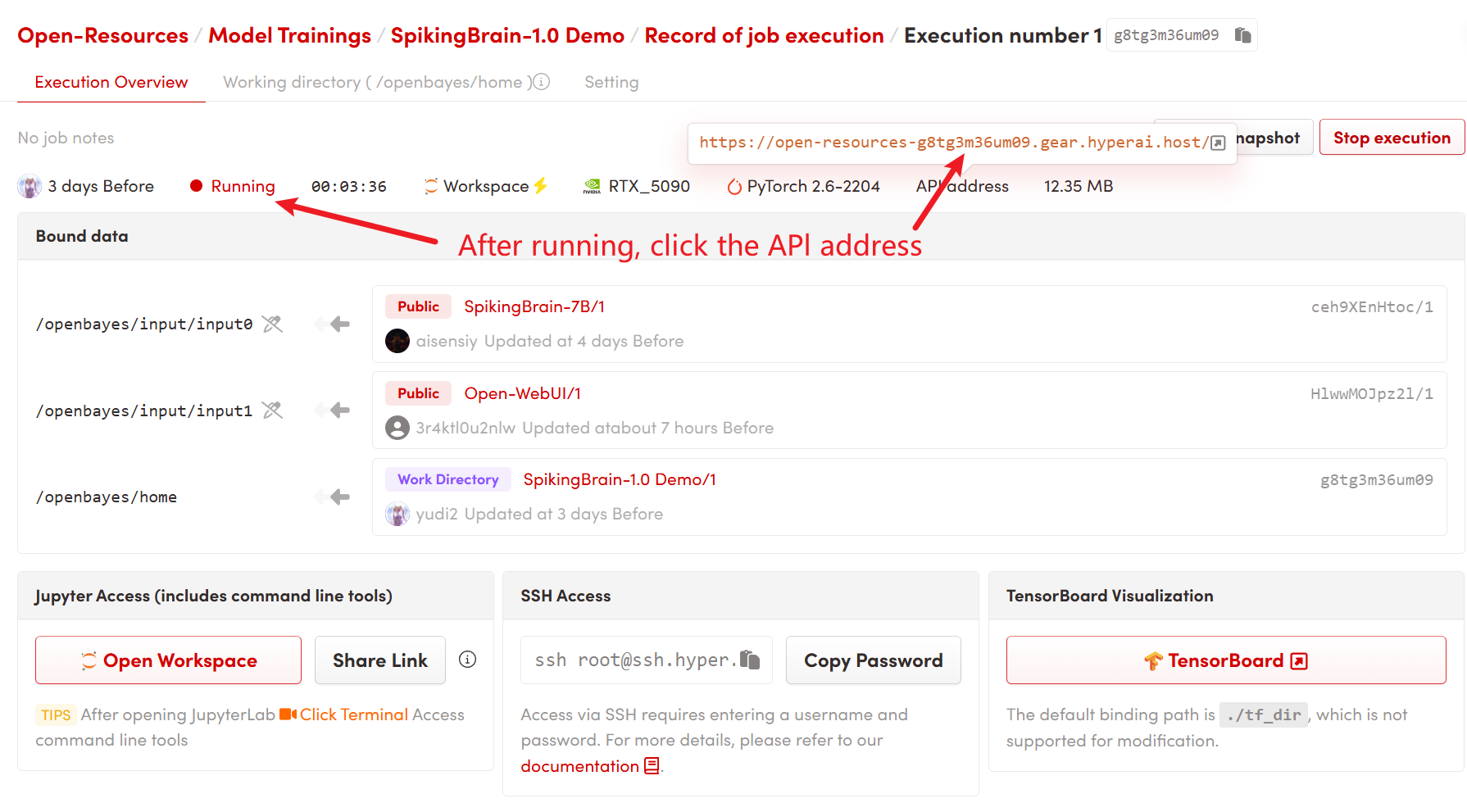This screenshot has width=1467, height=812.
Task: Click the info icon beside Working directory
Action: tap(542, 82)
